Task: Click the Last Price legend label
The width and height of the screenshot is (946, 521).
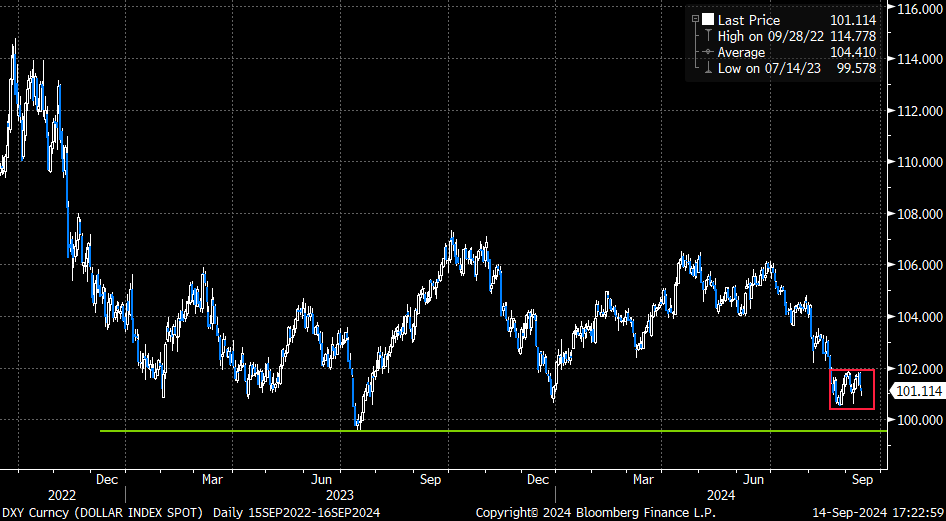Action: tap(748, 21)
